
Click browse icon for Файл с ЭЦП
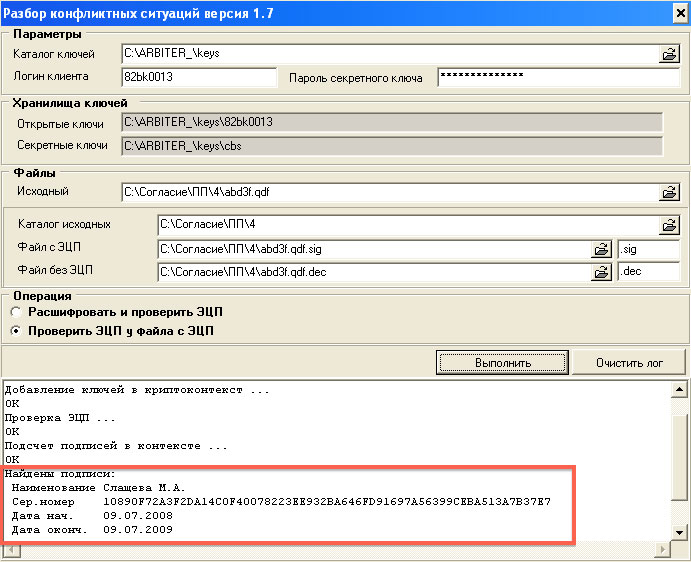click(x=602, y=249)
